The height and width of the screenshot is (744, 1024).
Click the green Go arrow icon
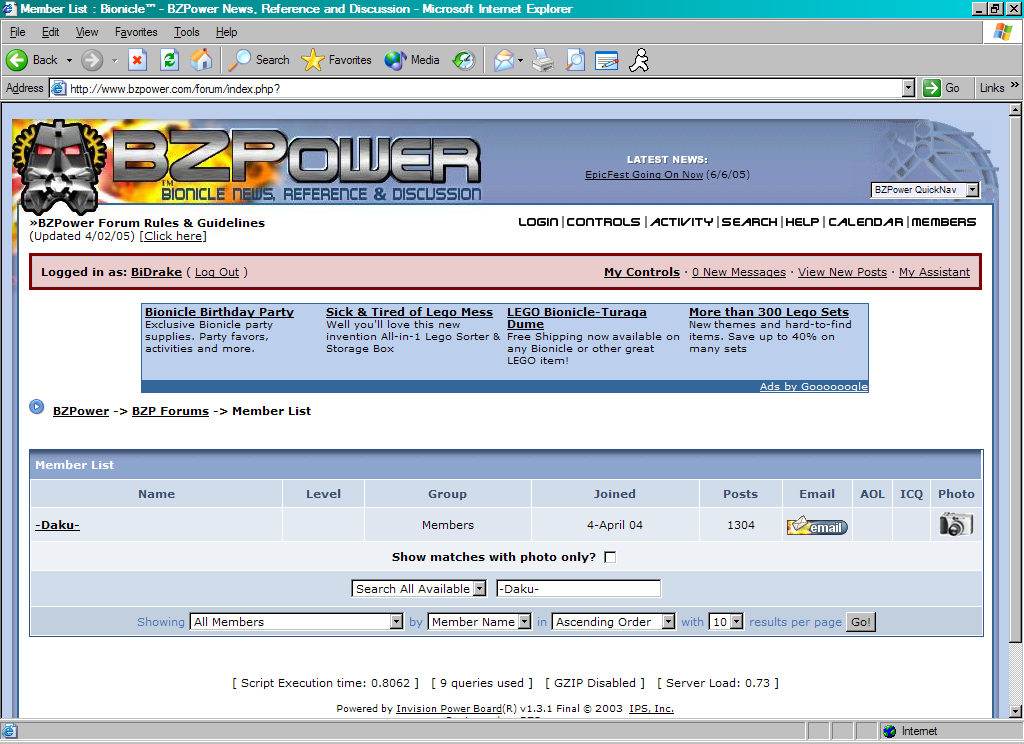click(932, 88)
